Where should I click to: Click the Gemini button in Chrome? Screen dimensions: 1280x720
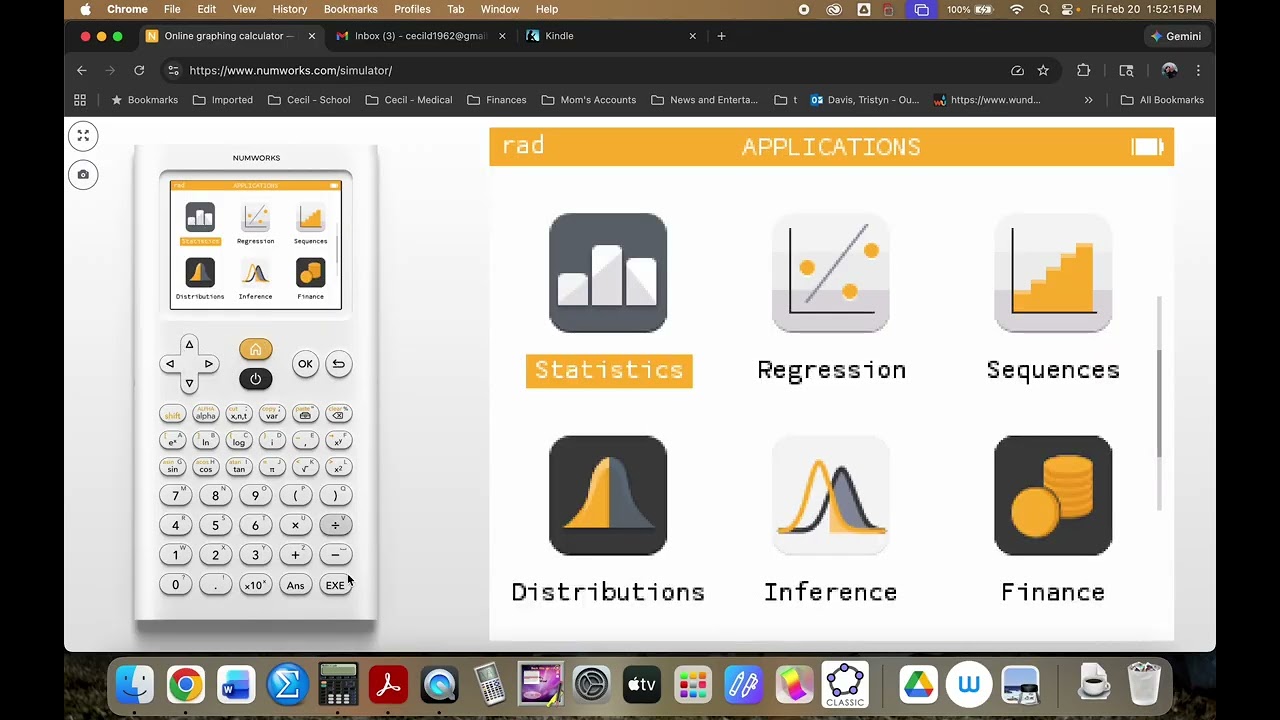coord(1176,36)
